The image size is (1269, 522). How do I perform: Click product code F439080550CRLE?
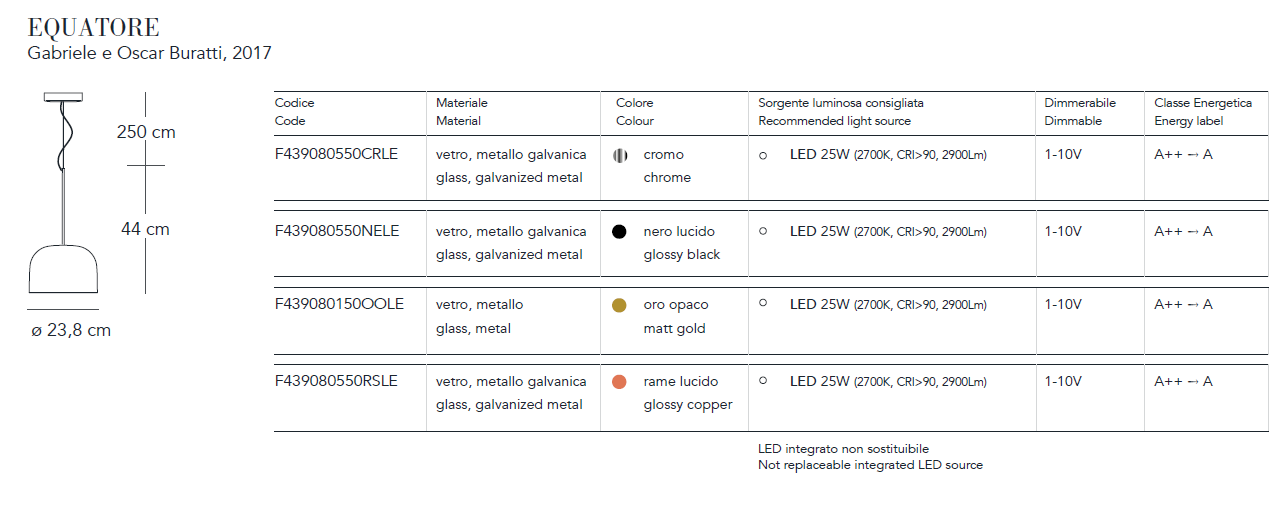(336, 155)
